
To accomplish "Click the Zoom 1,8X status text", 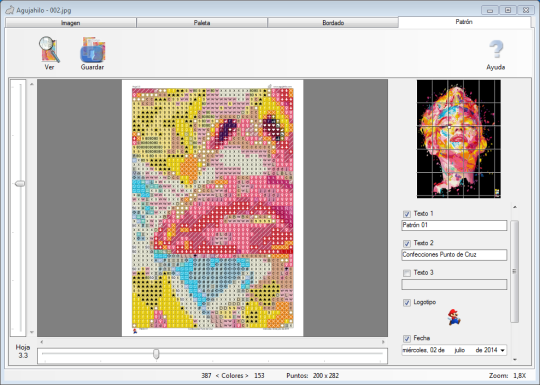I will click(508, 376).
